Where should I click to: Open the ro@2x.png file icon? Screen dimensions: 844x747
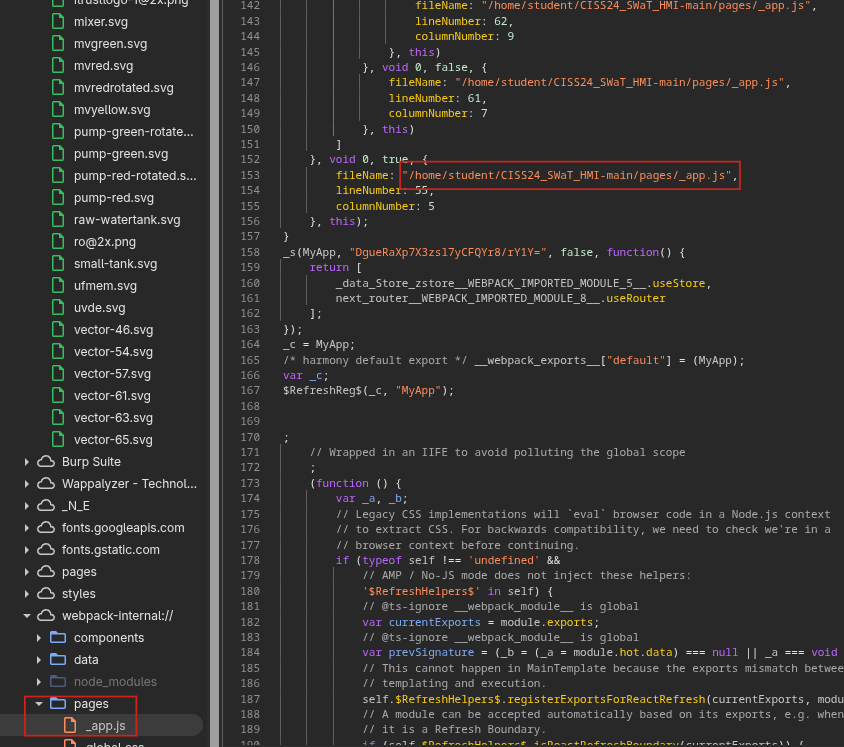point(58,242)
